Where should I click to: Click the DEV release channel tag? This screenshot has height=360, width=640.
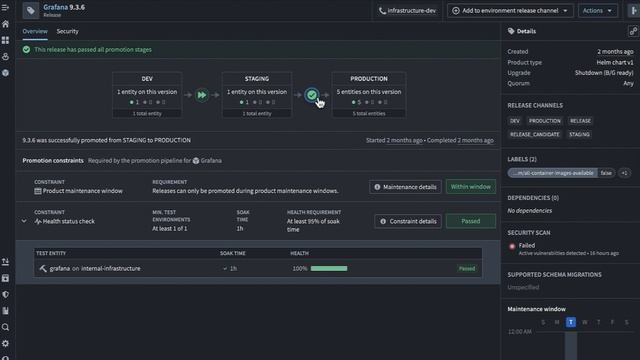515,121
